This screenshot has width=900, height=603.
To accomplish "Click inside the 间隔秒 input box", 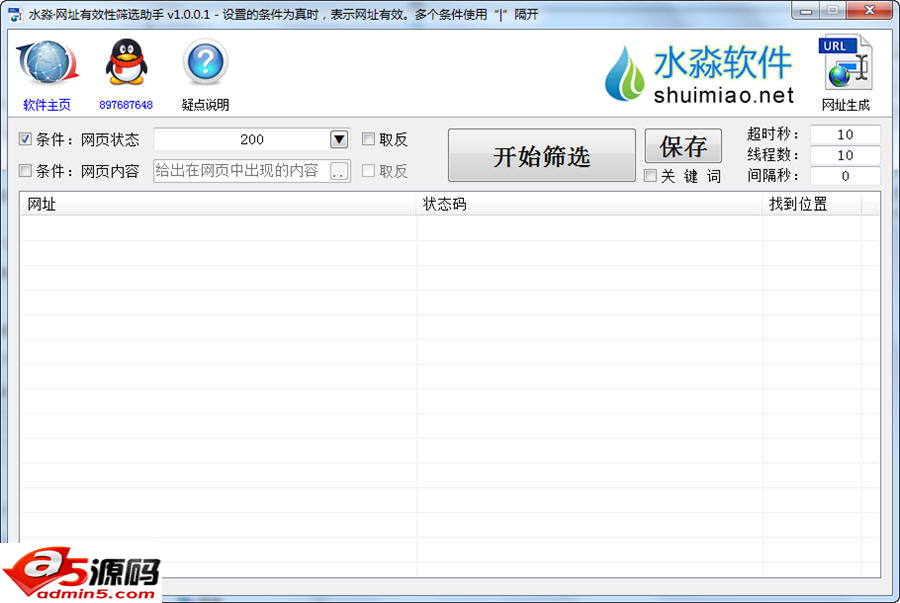I will (x=845, y=176).
